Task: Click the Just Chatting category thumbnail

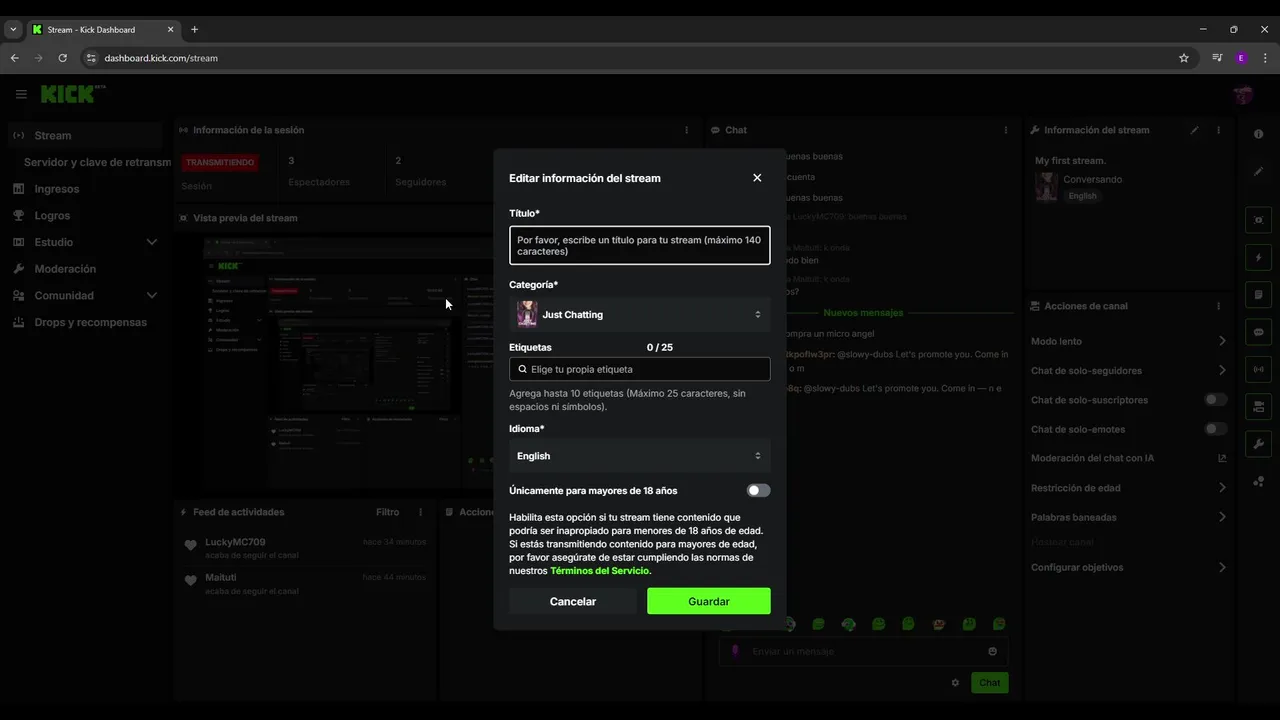Action: coord(527,314)
